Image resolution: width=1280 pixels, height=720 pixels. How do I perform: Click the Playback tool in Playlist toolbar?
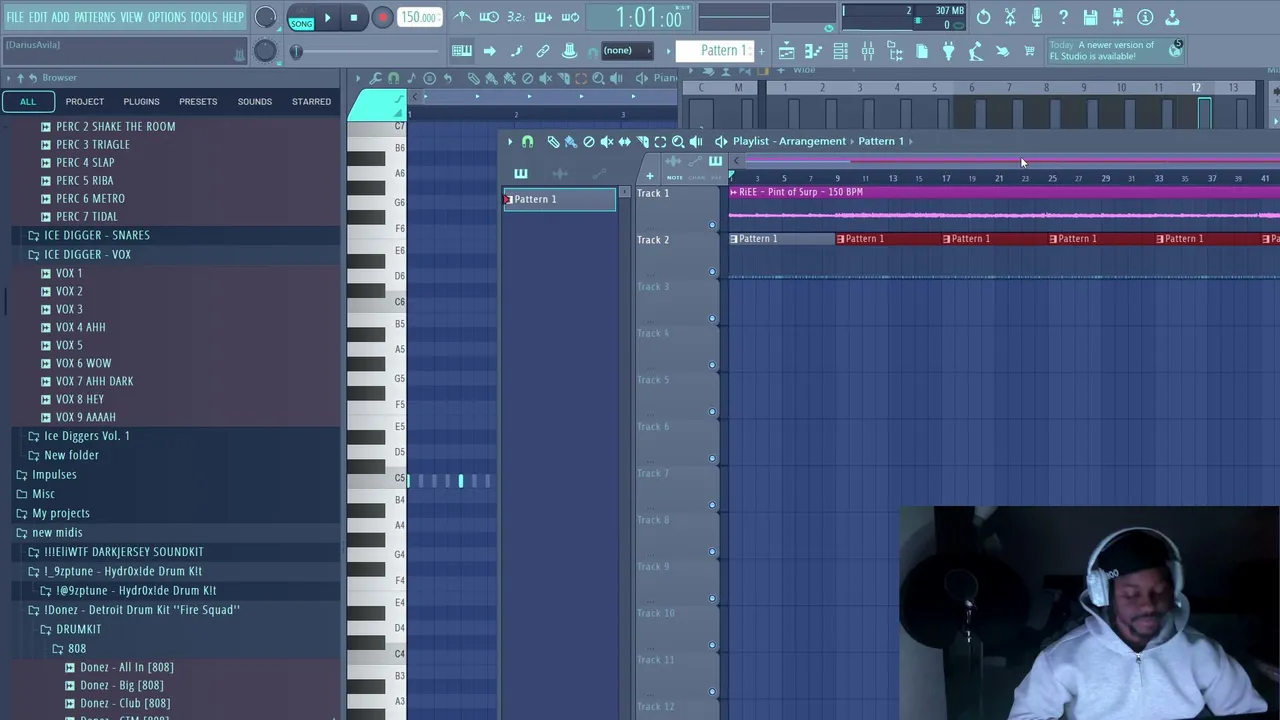tap(696, 142)
